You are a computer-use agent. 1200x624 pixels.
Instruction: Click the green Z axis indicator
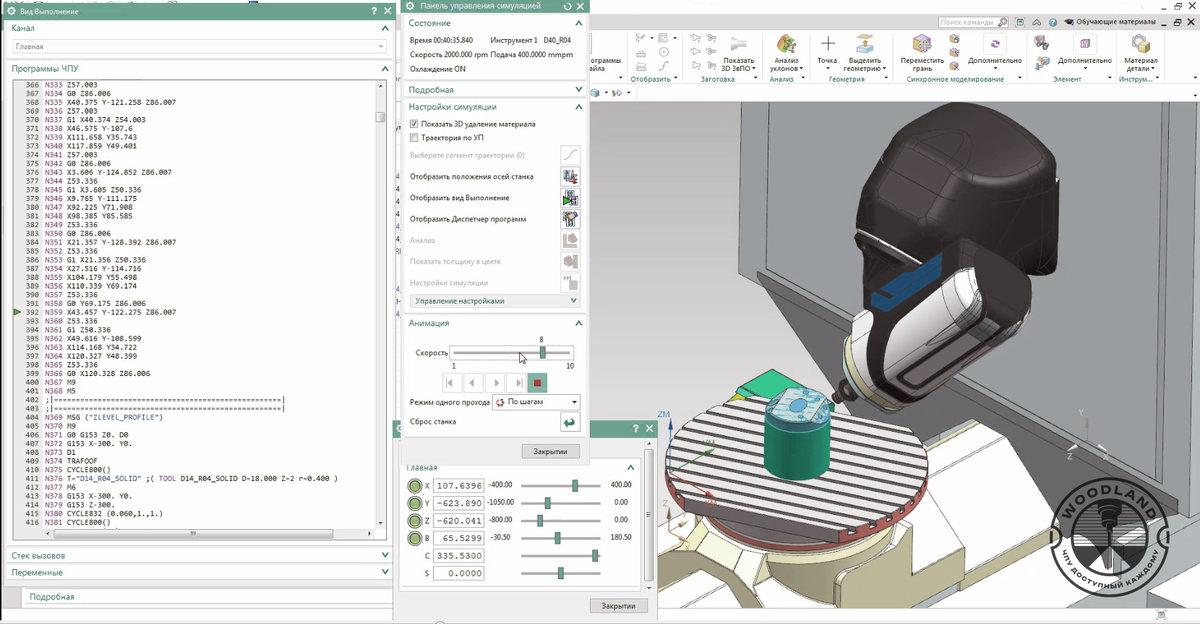[414, 521]
